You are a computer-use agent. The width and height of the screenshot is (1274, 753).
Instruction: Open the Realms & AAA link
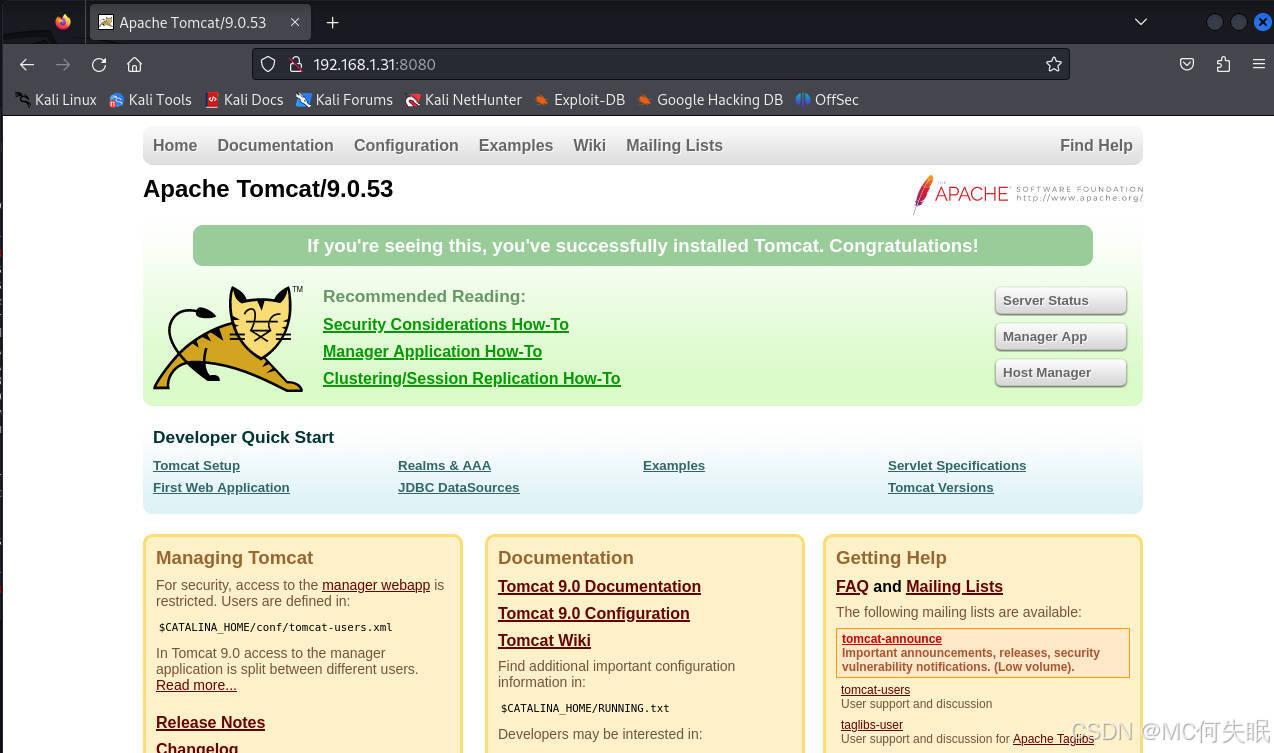[x=444, y=465]
